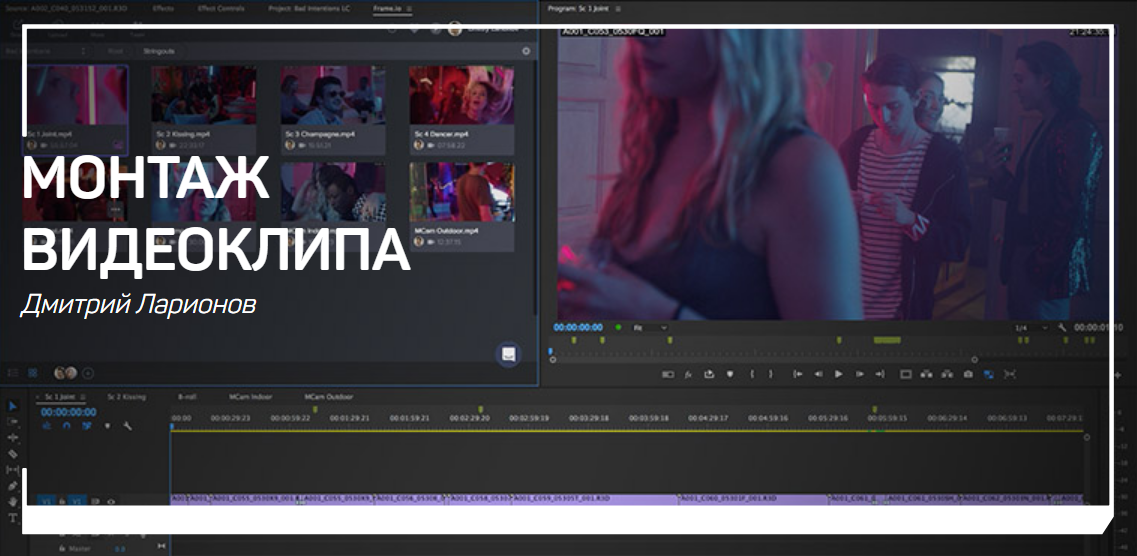The width and height of the screenshot is (1137, 556).
Task: Click Export Frame camera icon
Action: point(968,374)
